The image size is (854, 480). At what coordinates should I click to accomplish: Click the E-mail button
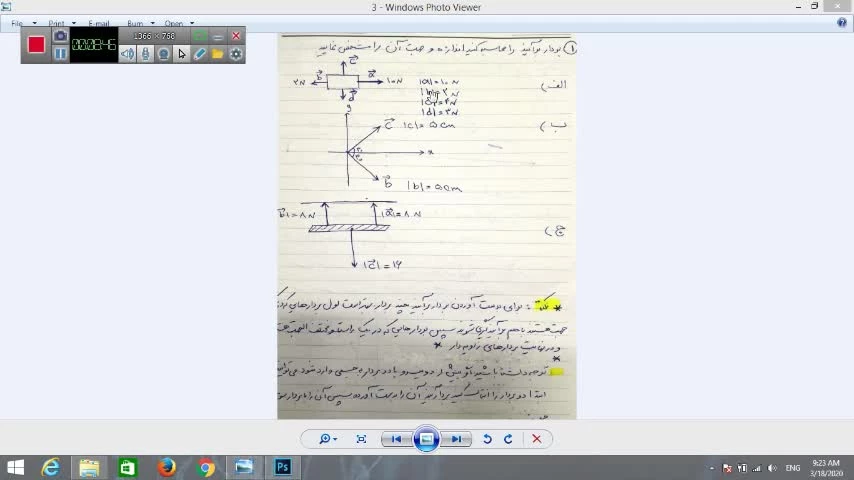99,23
